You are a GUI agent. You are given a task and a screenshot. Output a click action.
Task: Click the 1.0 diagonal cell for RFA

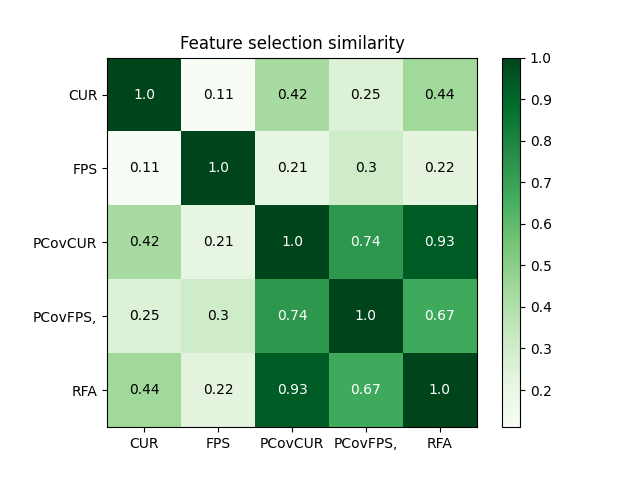[x=440, y=390]
